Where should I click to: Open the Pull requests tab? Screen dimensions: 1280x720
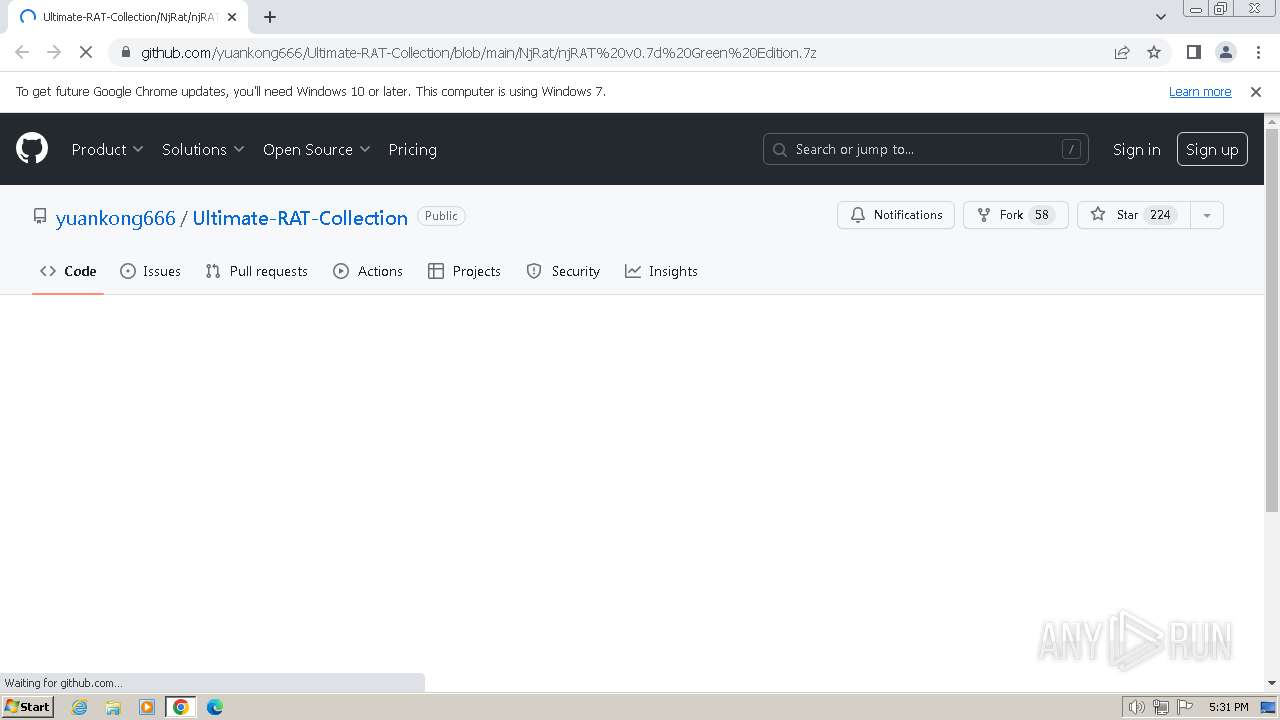[x=256, y=271]
